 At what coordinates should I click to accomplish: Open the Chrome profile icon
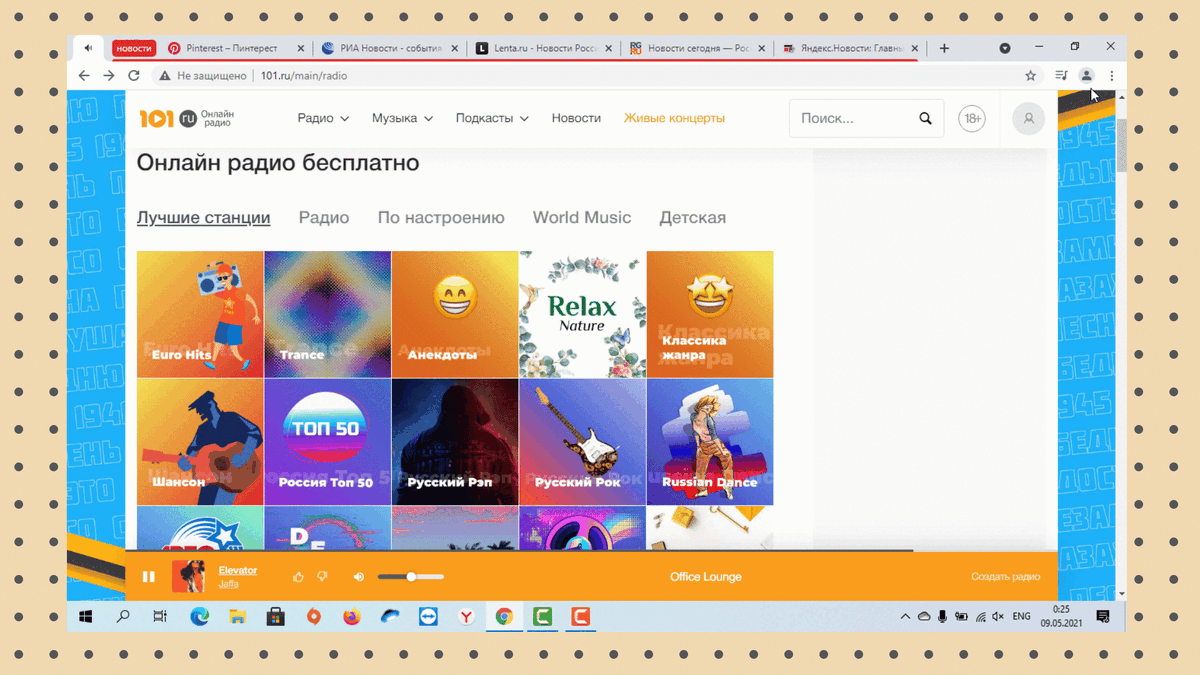coord(1086,76)
